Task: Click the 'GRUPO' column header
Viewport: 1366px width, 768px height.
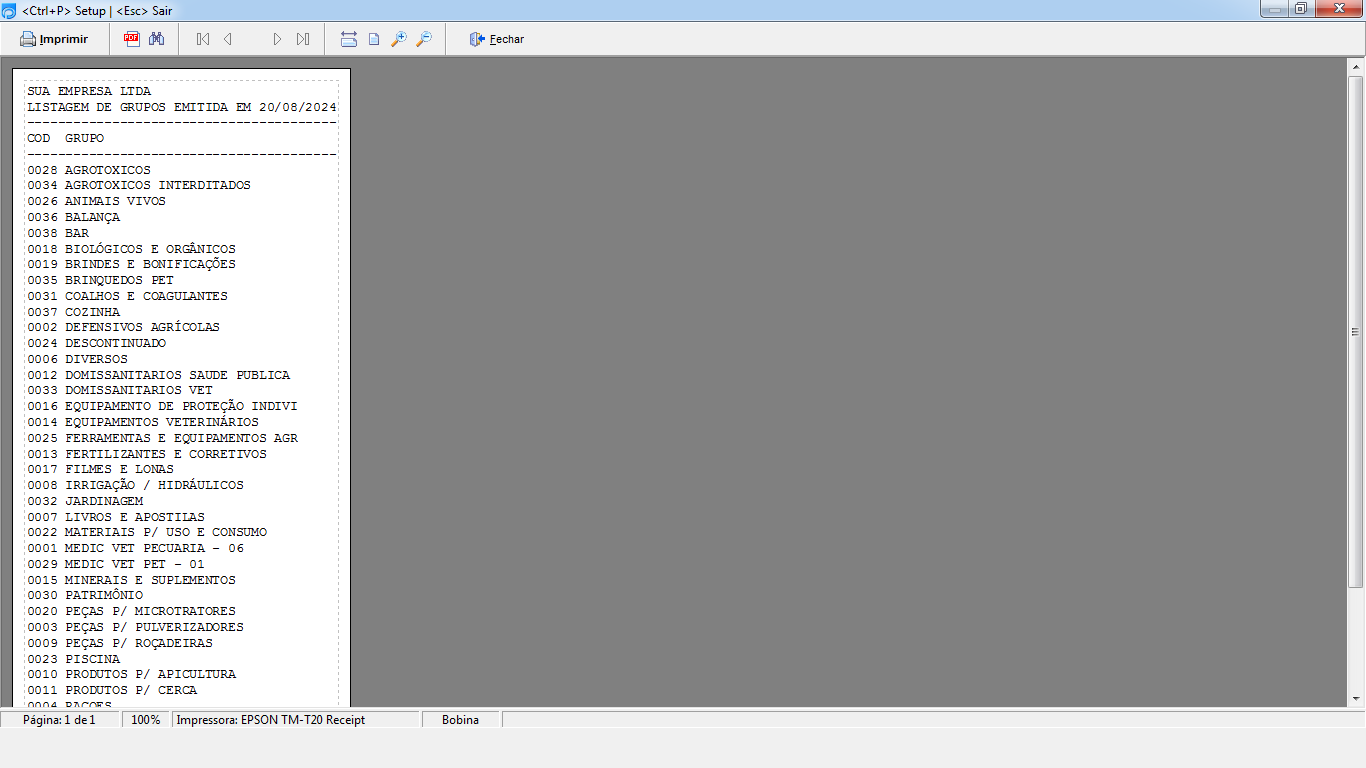Action: click(x=85, y=138)
